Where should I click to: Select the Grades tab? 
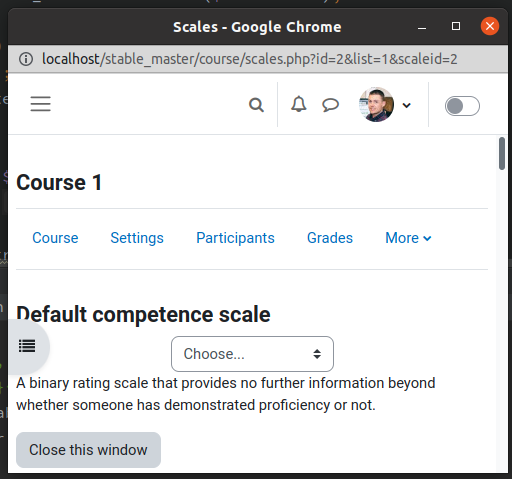point(330,238)
